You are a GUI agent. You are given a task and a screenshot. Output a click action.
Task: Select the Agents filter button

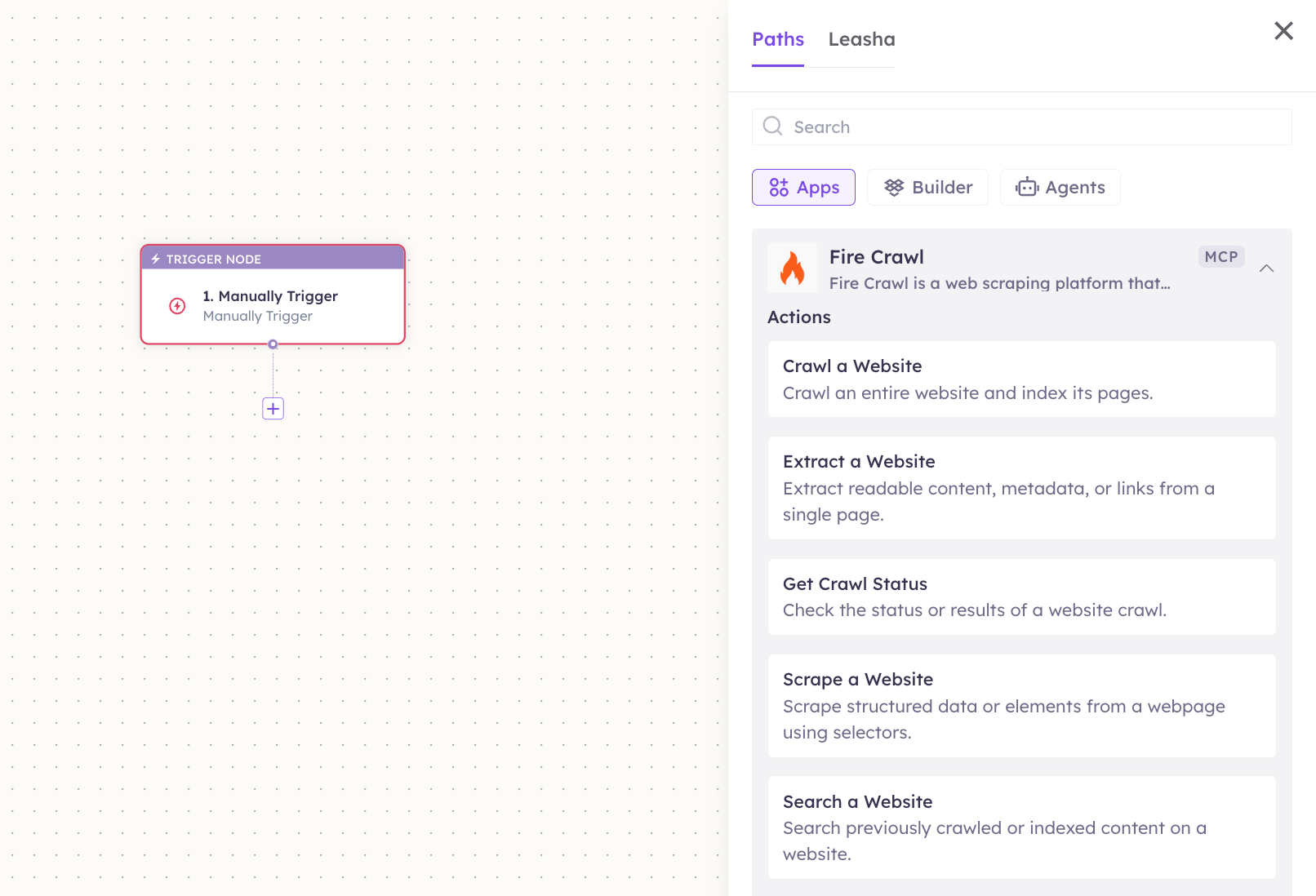coord(1060,188)
